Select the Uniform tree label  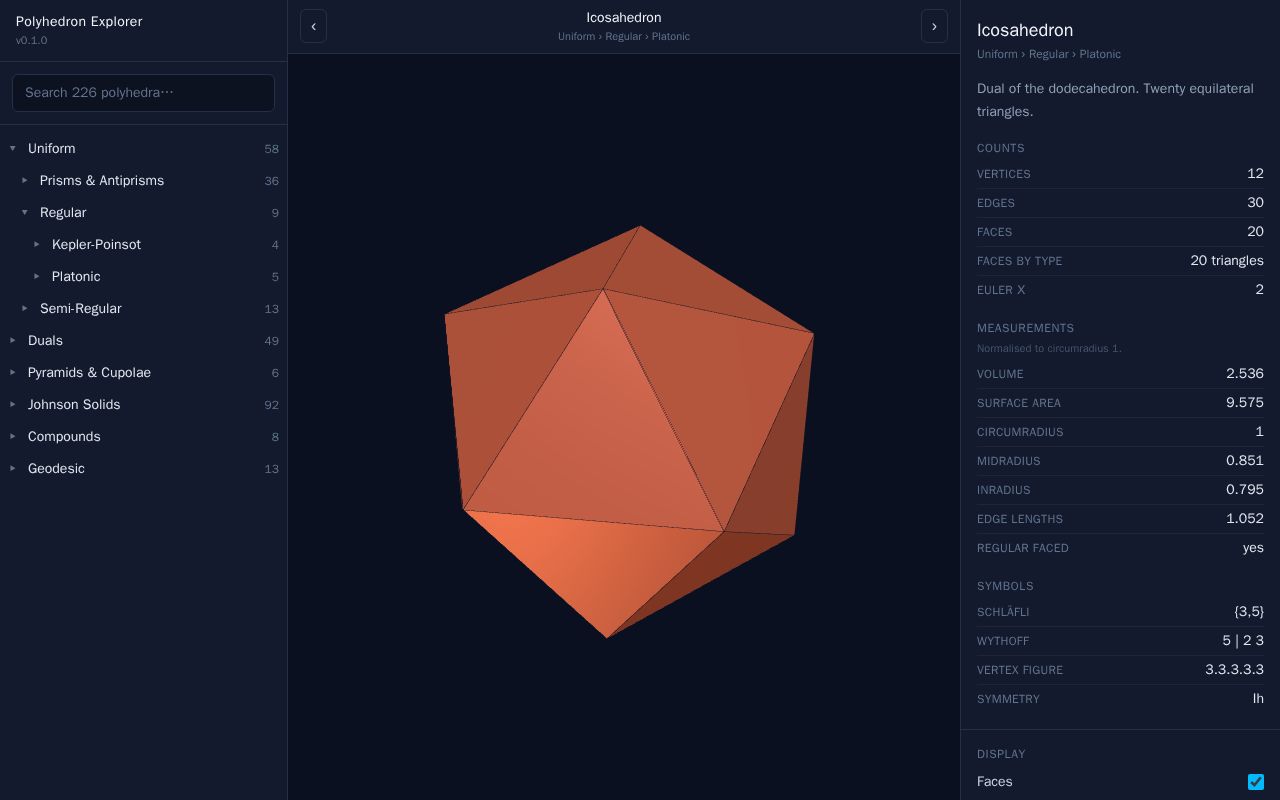coord(52,149)
